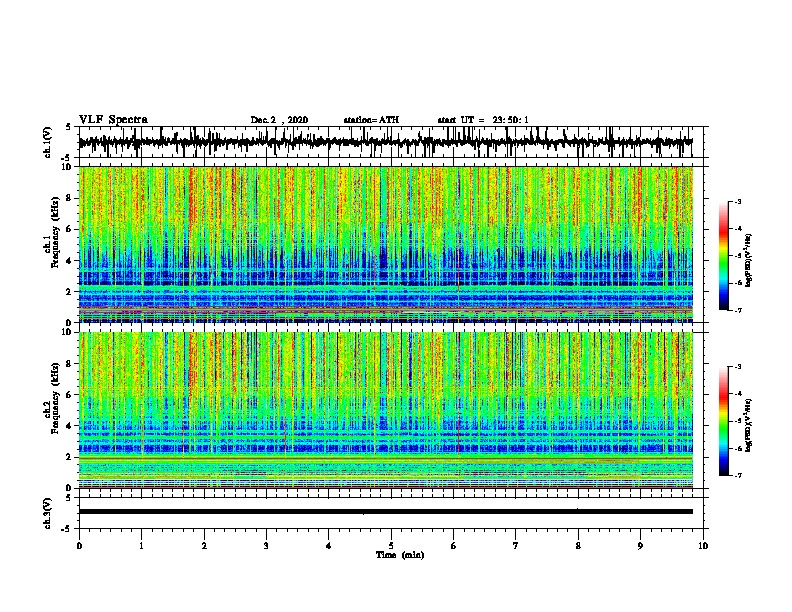Click the "5" voltage tick of ch.1(V) panel
This screenshot has width=792, height=612.
(68, 127)
